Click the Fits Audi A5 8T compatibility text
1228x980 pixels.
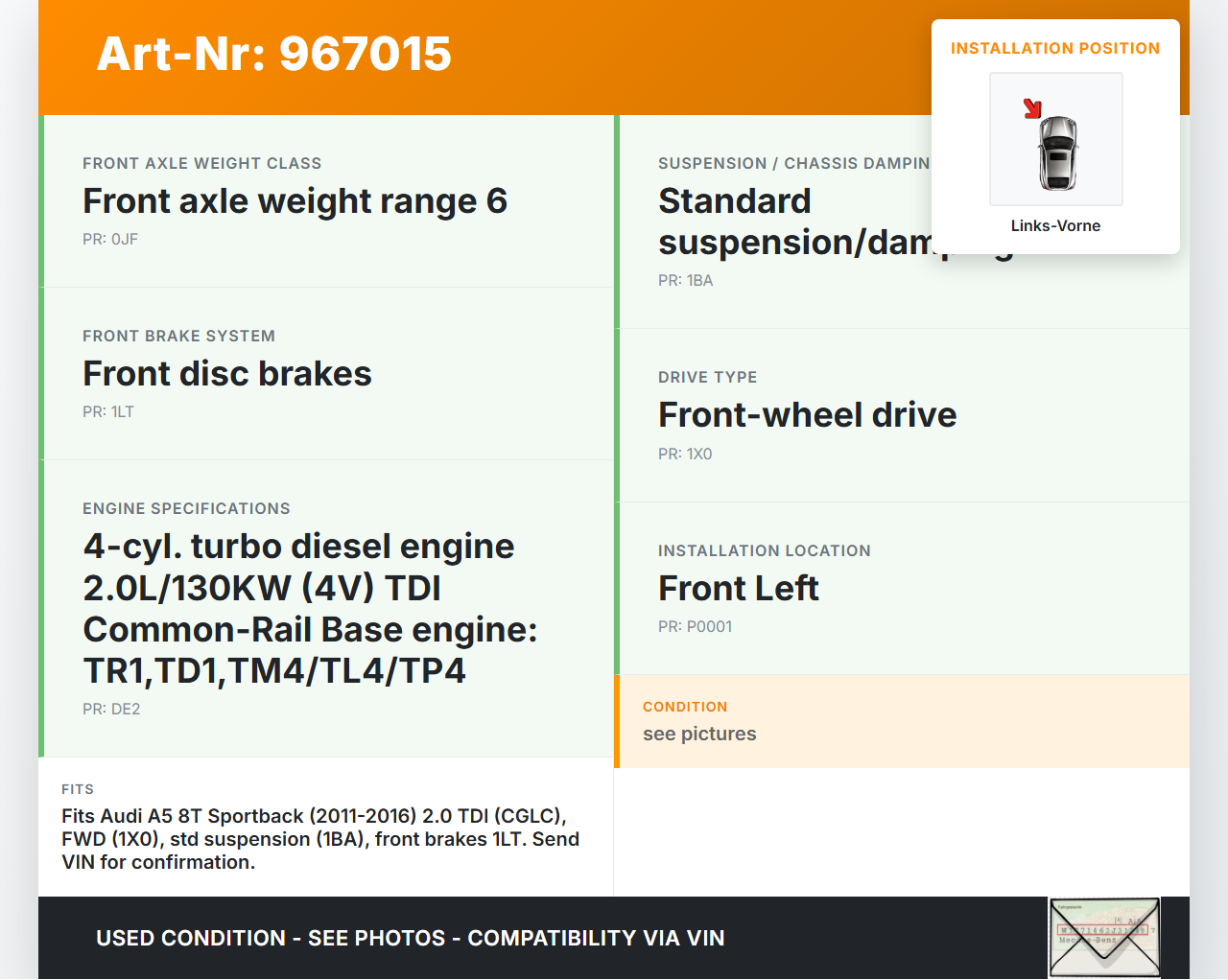click(320, 838)
